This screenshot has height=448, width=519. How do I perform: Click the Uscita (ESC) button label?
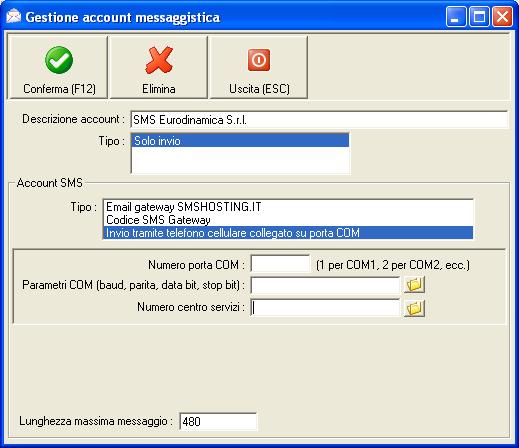pyautogui.click(x=259, y=89)
